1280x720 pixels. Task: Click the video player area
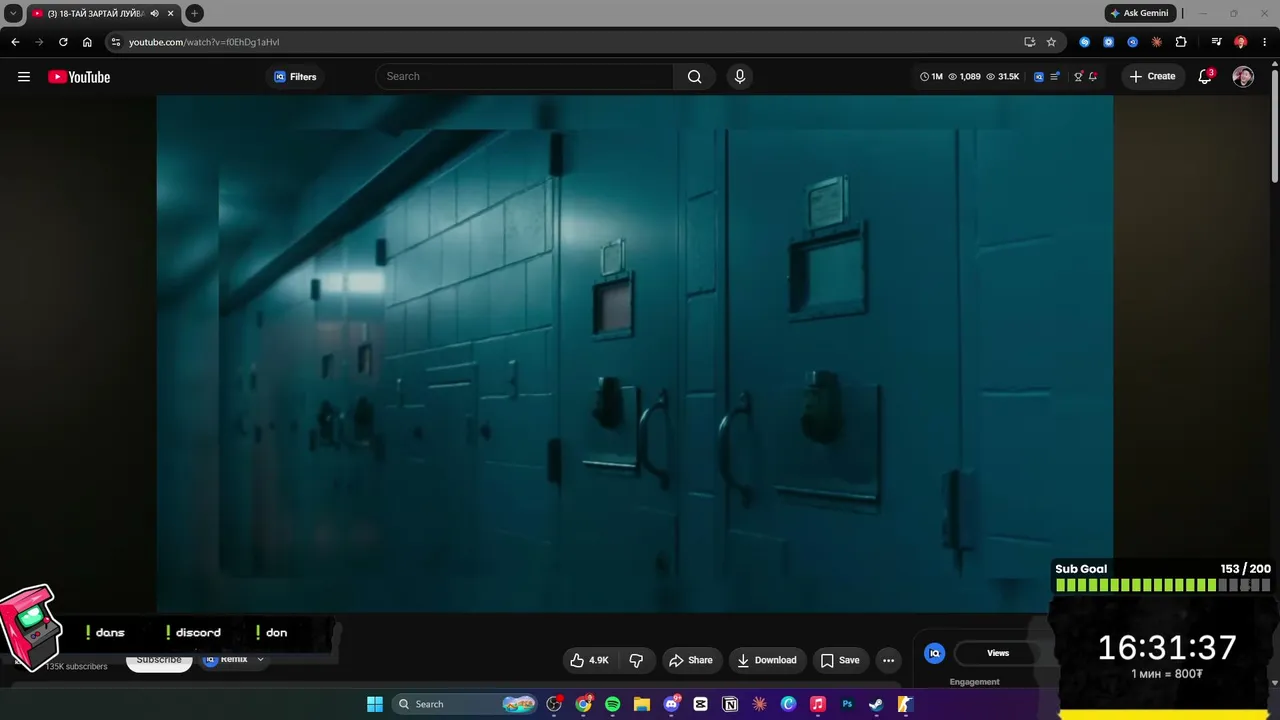634,353
